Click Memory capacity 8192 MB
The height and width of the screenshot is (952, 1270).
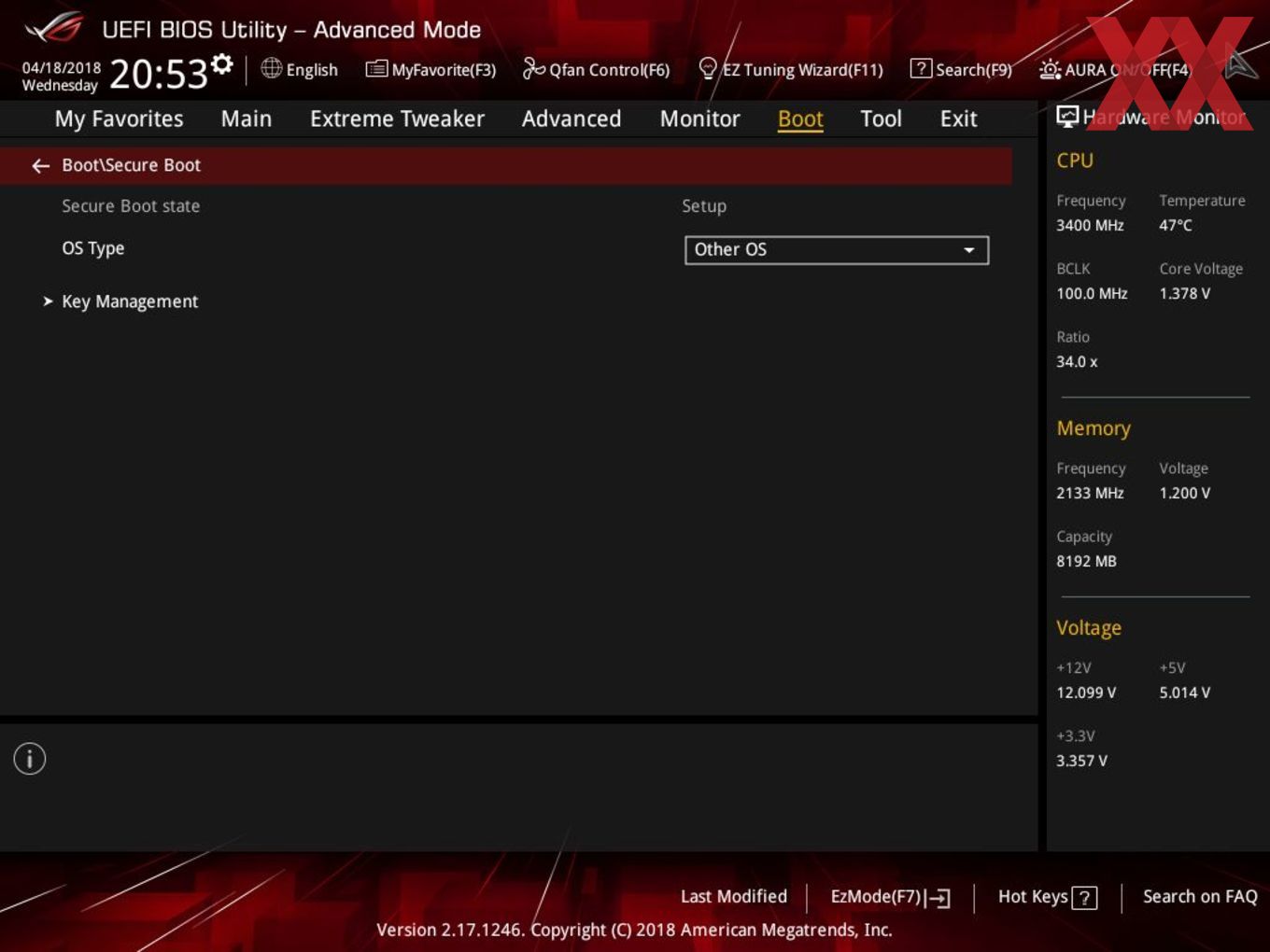(1086, 561)
